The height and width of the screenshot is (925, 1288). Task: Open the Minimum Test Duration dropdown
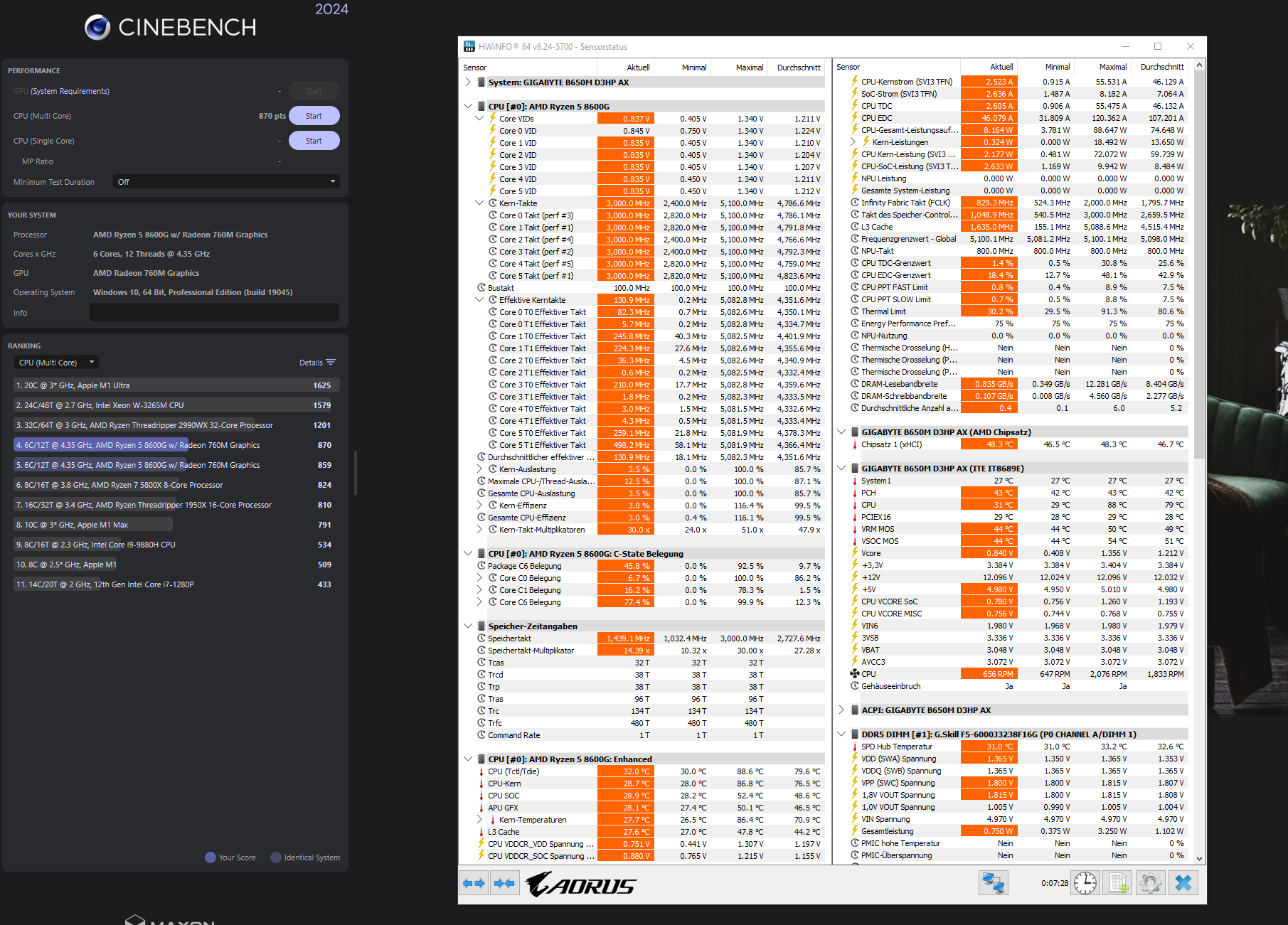click(226, 182)
